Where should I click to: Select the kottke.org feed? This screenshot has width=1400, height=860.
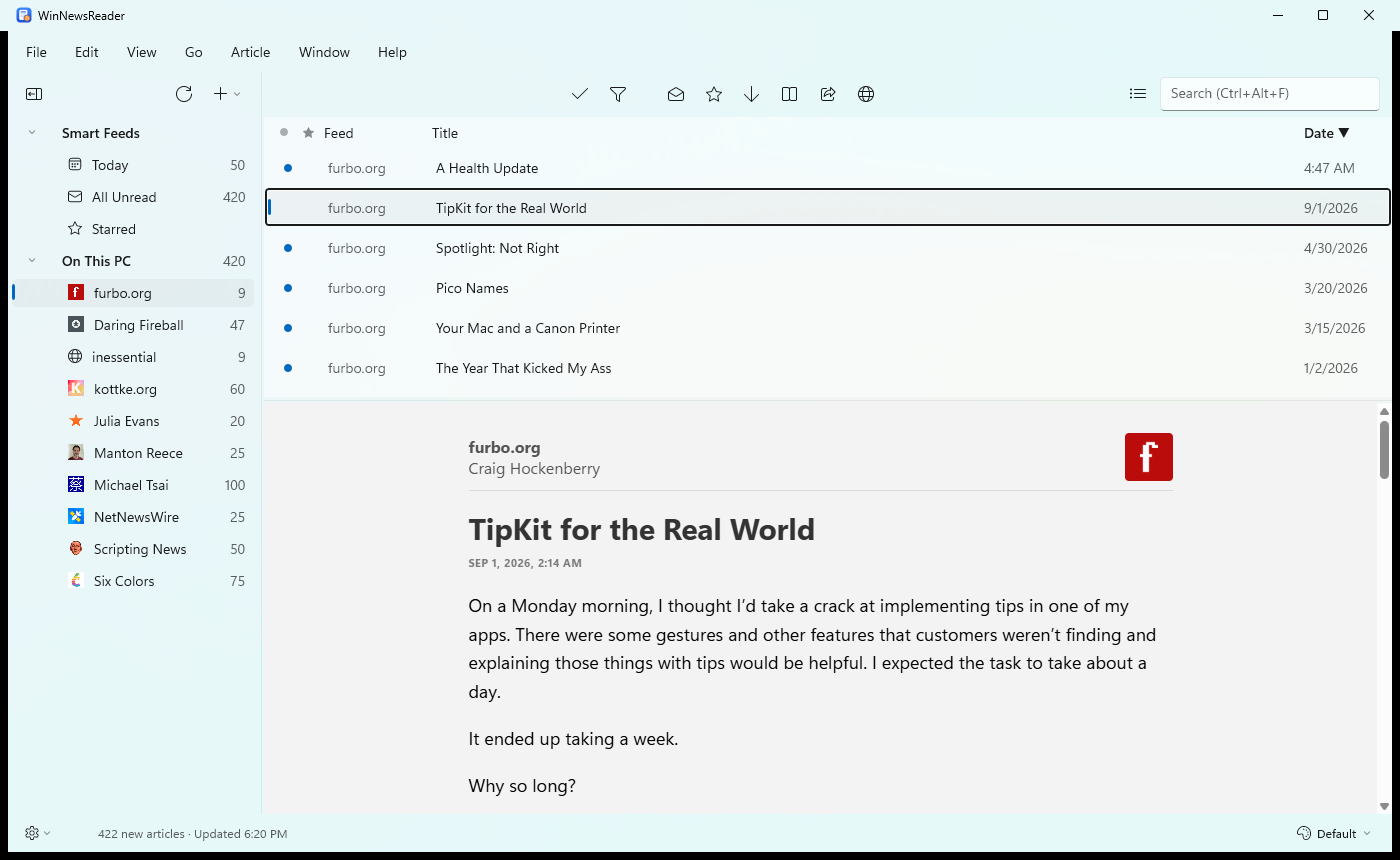[133, 389]
